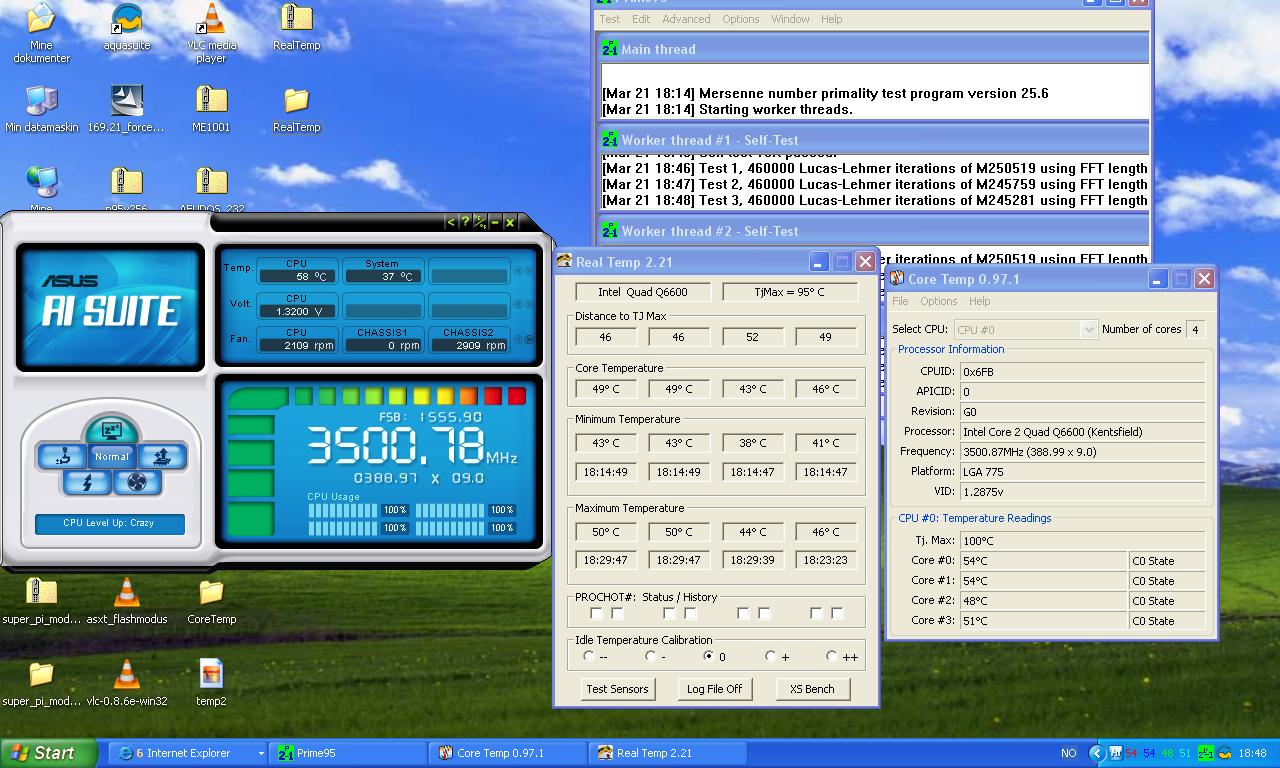This screenshot has height=768, width=1280.
Task: Select the single minus calibration radio button
Action: [650, 656]
